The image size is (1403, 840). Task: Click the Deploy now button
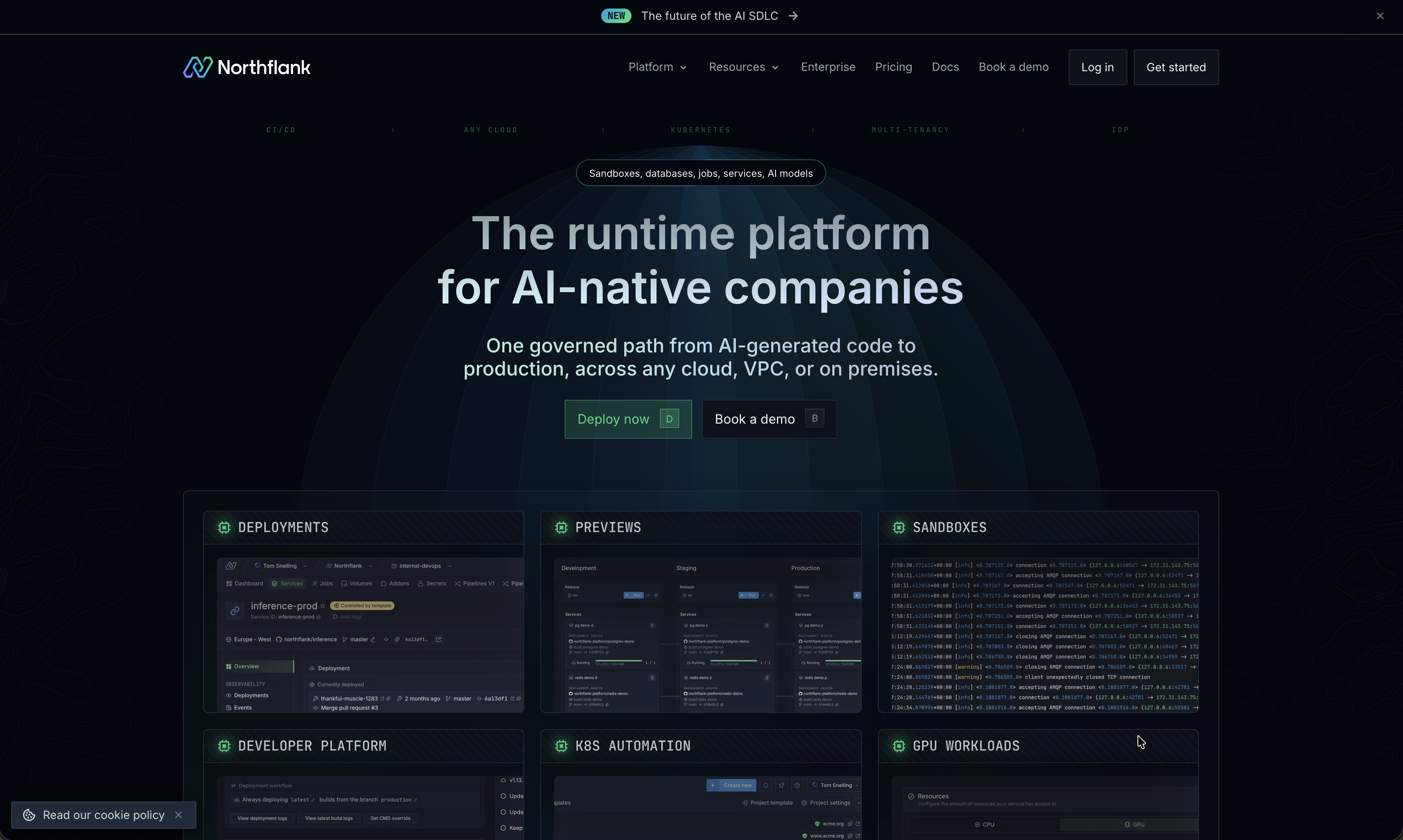click(628, 419)
